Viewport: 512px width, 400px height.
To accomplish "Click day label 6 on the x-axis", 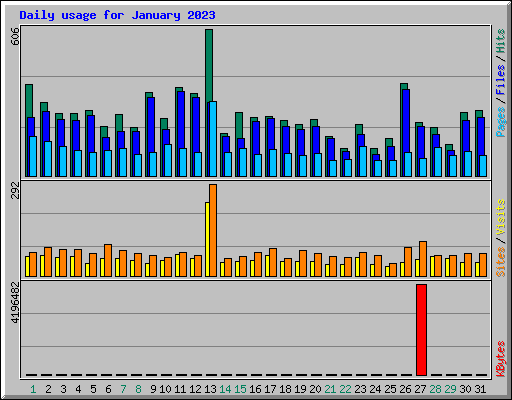I will coord(108,389).
